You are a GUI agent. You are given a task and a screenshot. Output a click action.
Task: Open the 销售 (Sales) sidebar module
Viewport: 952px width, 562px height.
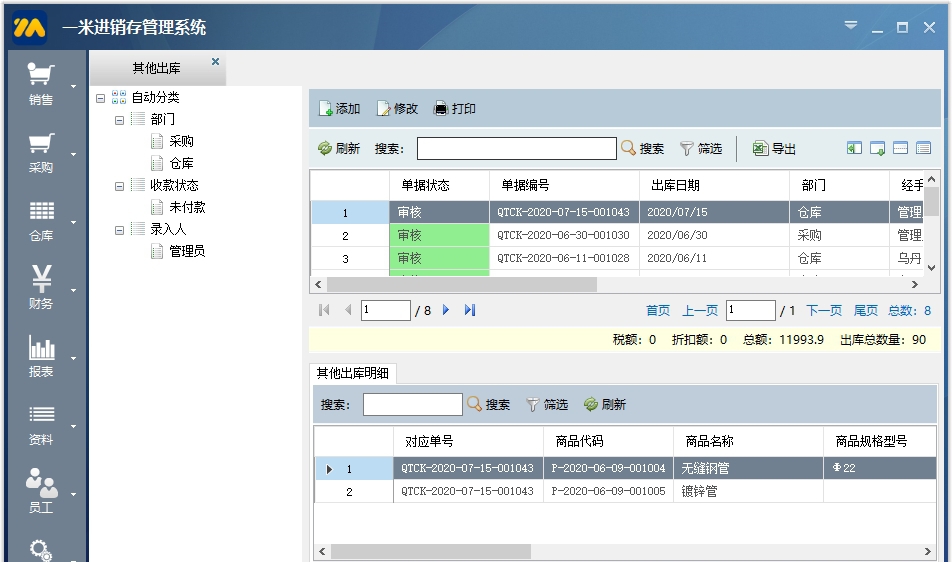[41, 83]
